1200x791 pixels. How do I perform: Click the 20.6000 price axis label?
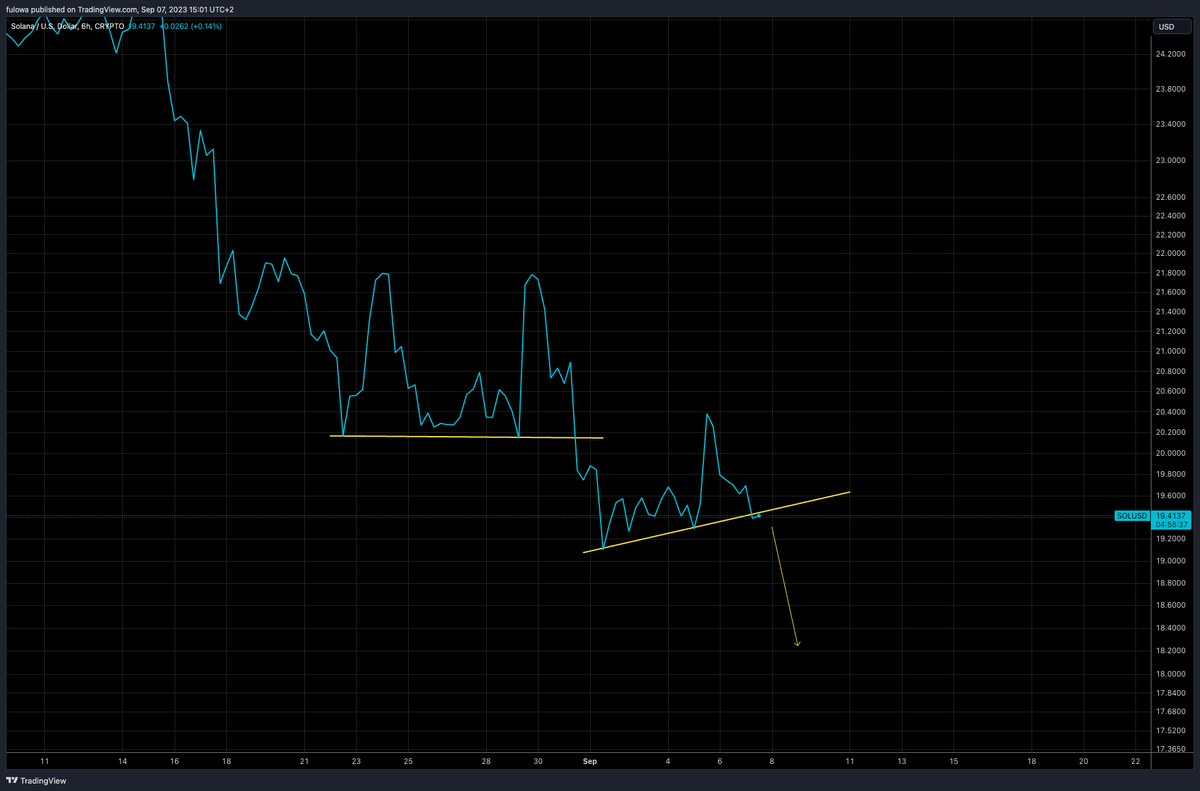pyautogui.click(x=1171, y=392)
